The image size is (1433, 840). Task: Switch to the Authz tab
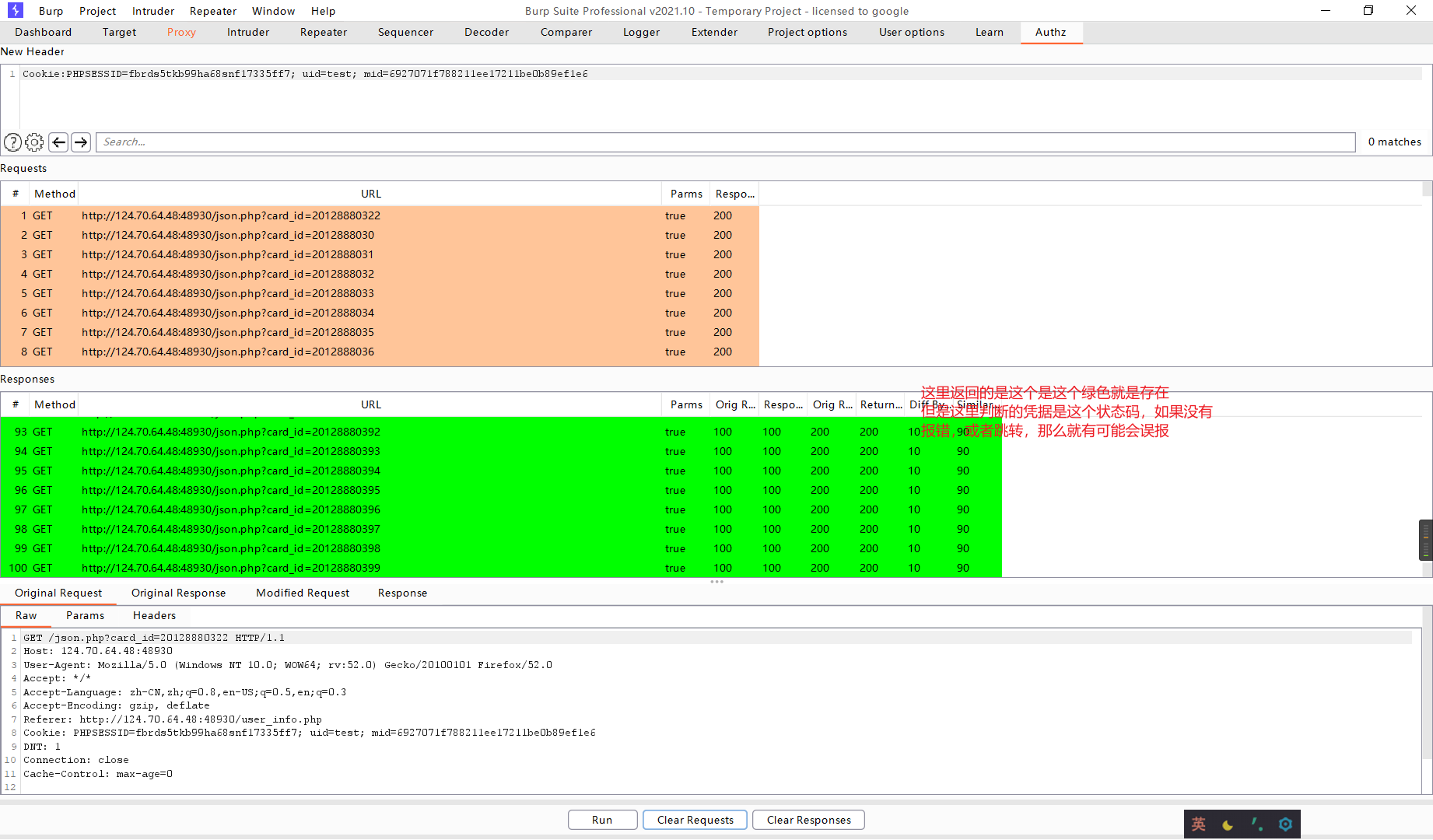coord(1051,32)
